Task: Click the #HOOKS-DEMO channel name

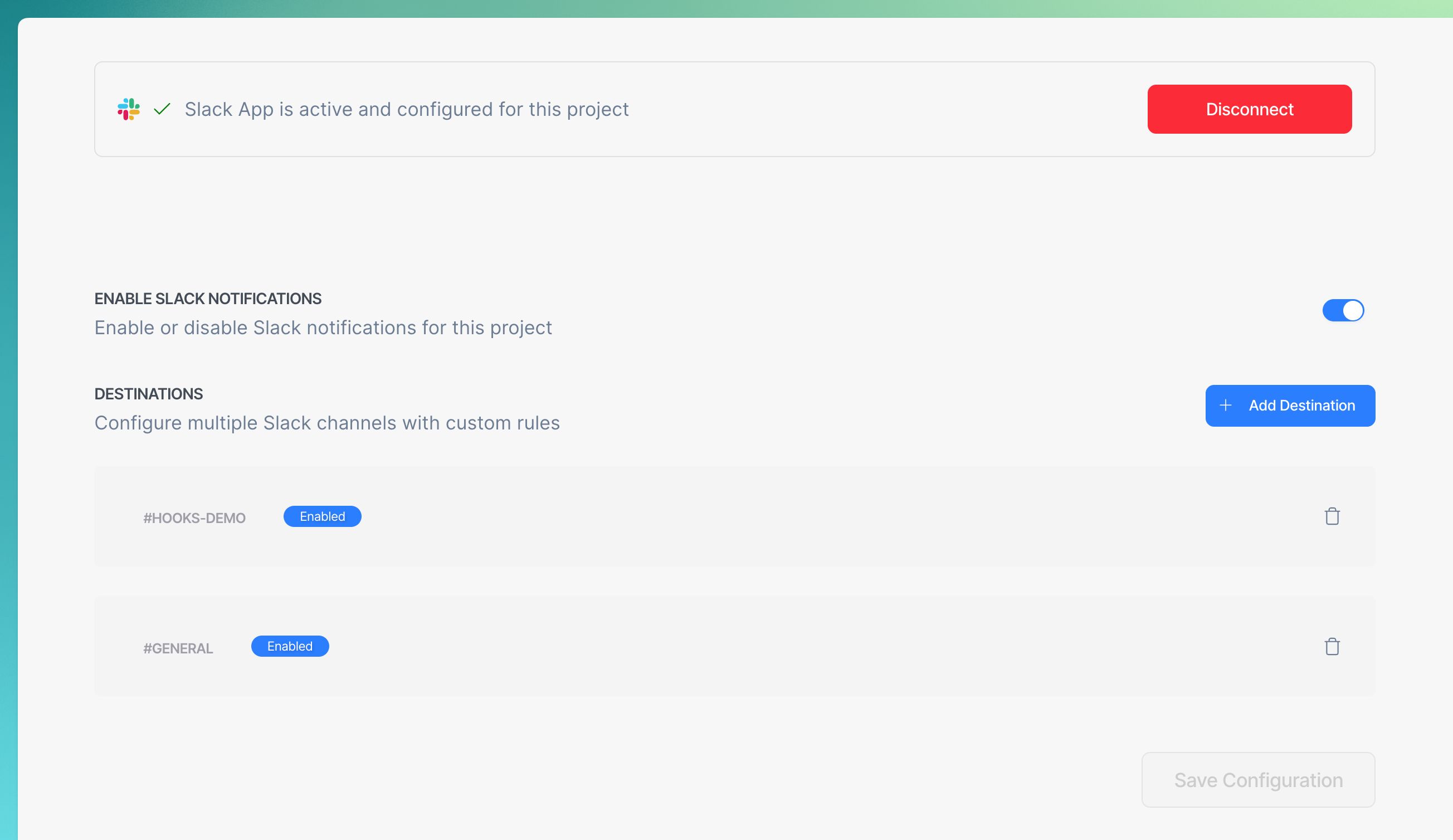Action: point(194,517)
